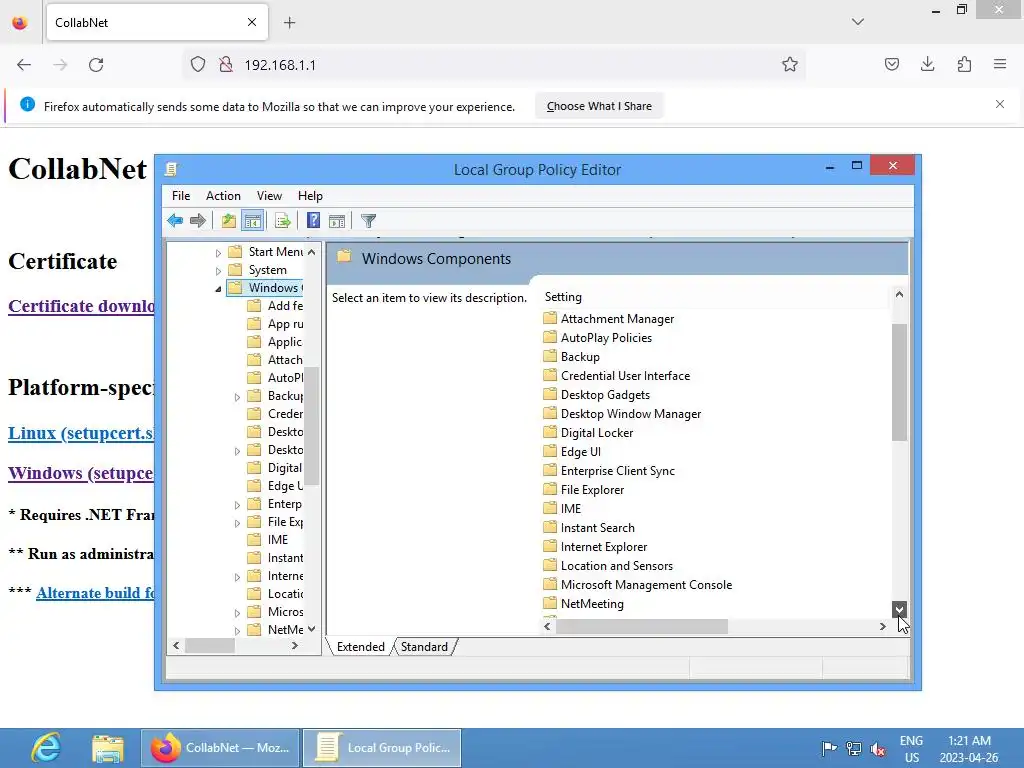Click Choose What I Share button
The height and width of the screenshot is (768, 1024).
pos(599,106)
